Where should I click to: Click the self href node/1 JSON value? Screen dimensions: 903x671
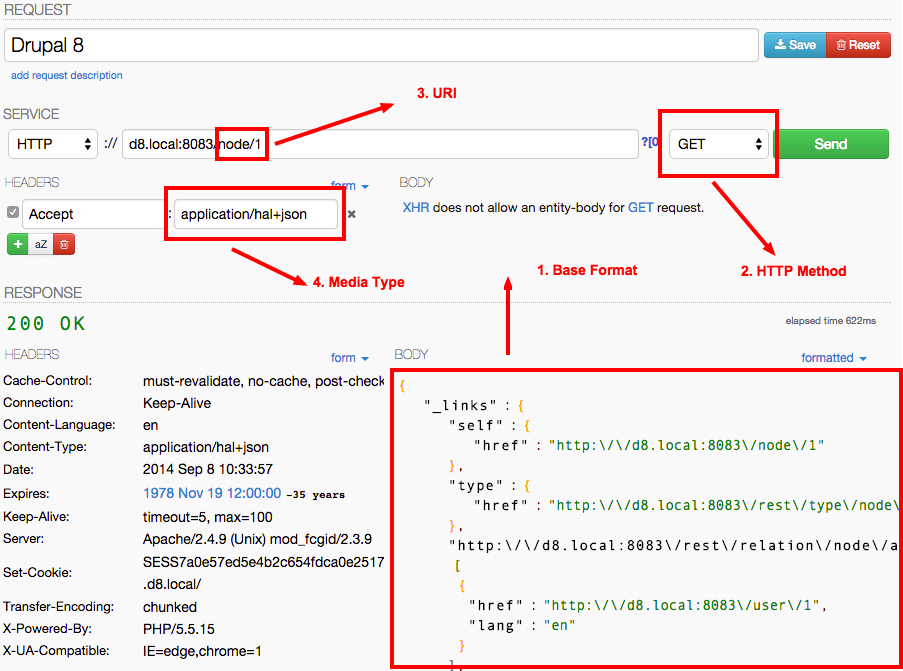pyautogui.click(x=686, y=445)
